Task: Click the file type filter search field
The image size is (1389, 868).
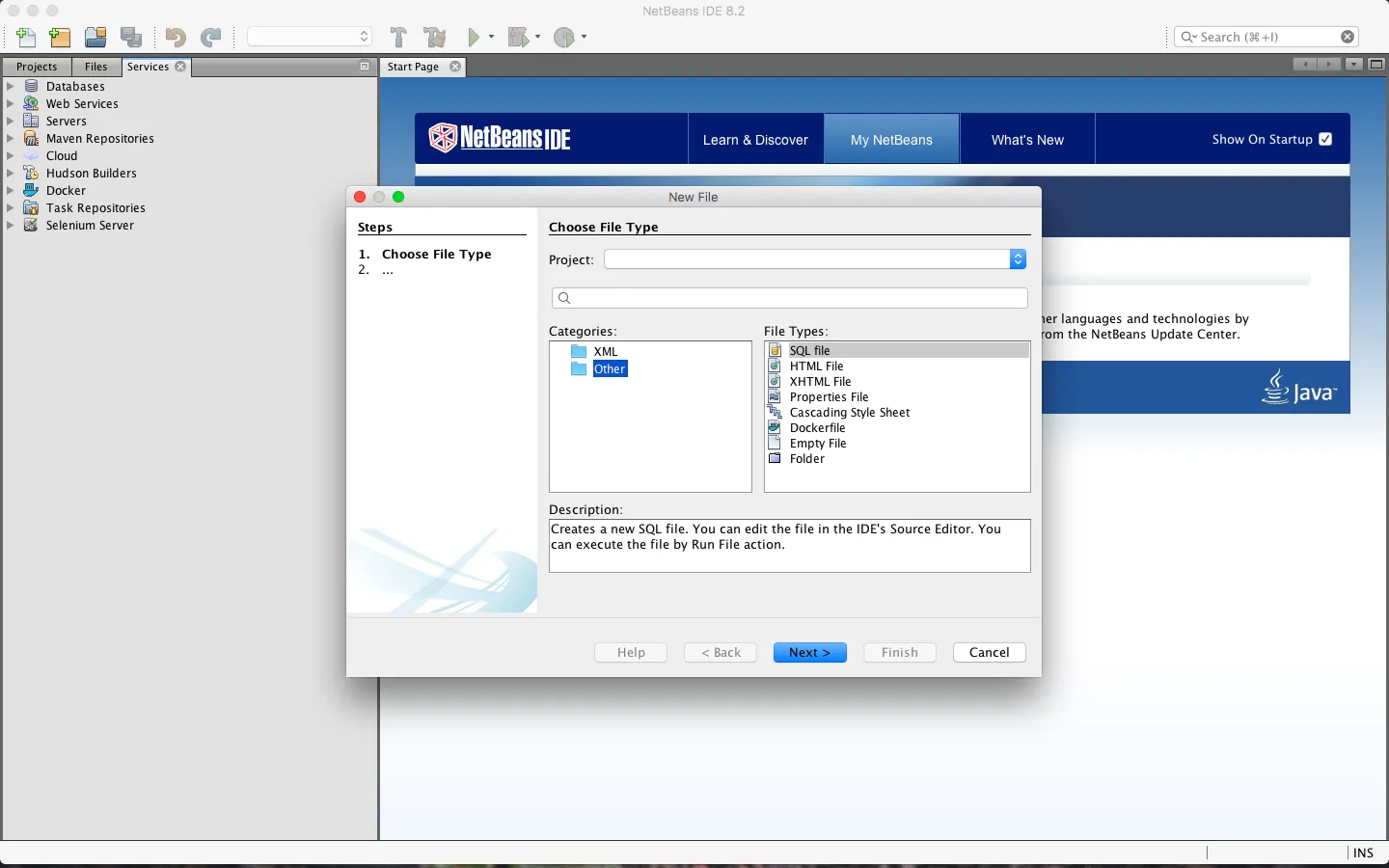Action: [x=790, y=298]
